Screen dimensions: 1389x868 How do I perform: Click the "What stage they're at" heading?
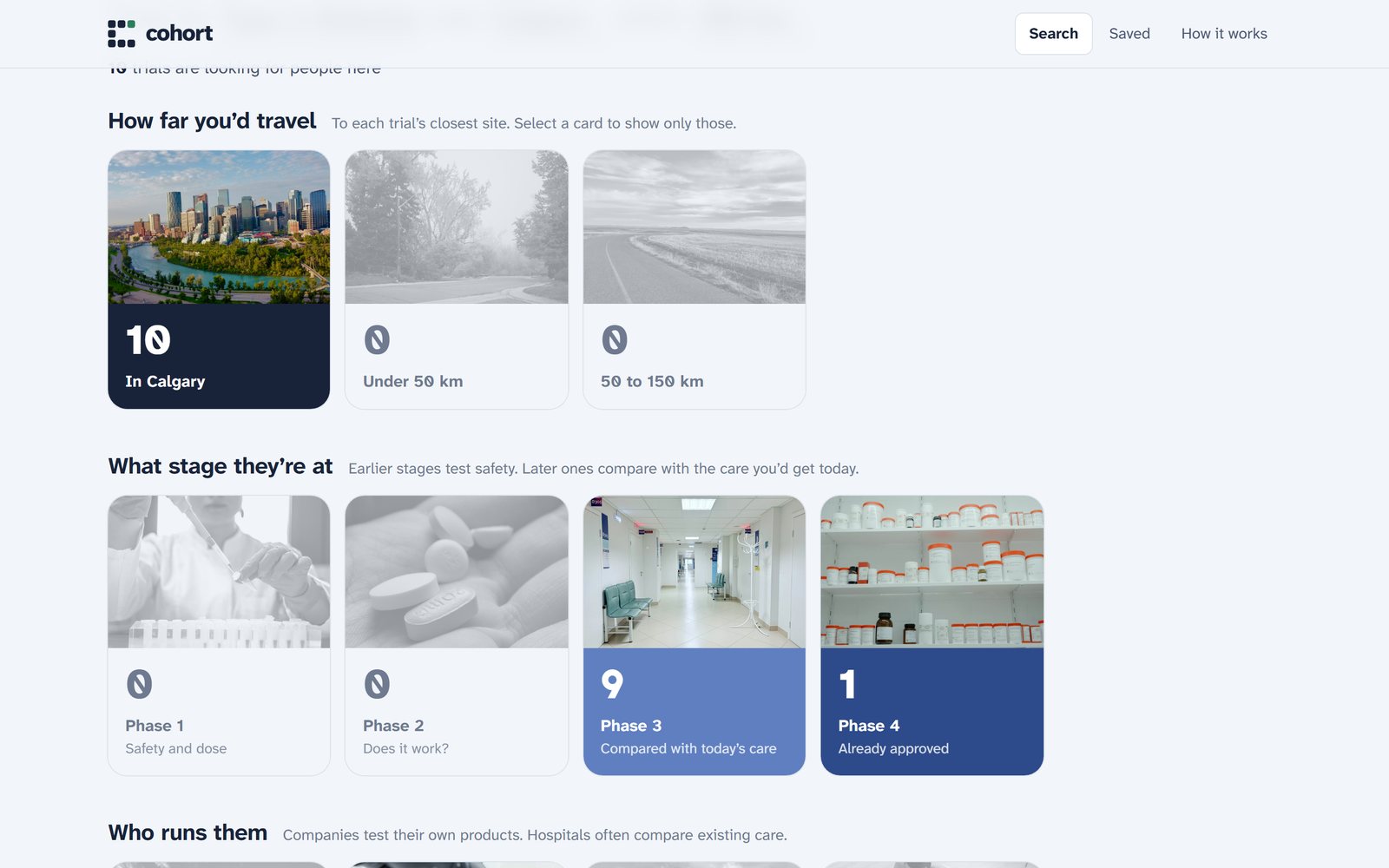coord(221,466)
